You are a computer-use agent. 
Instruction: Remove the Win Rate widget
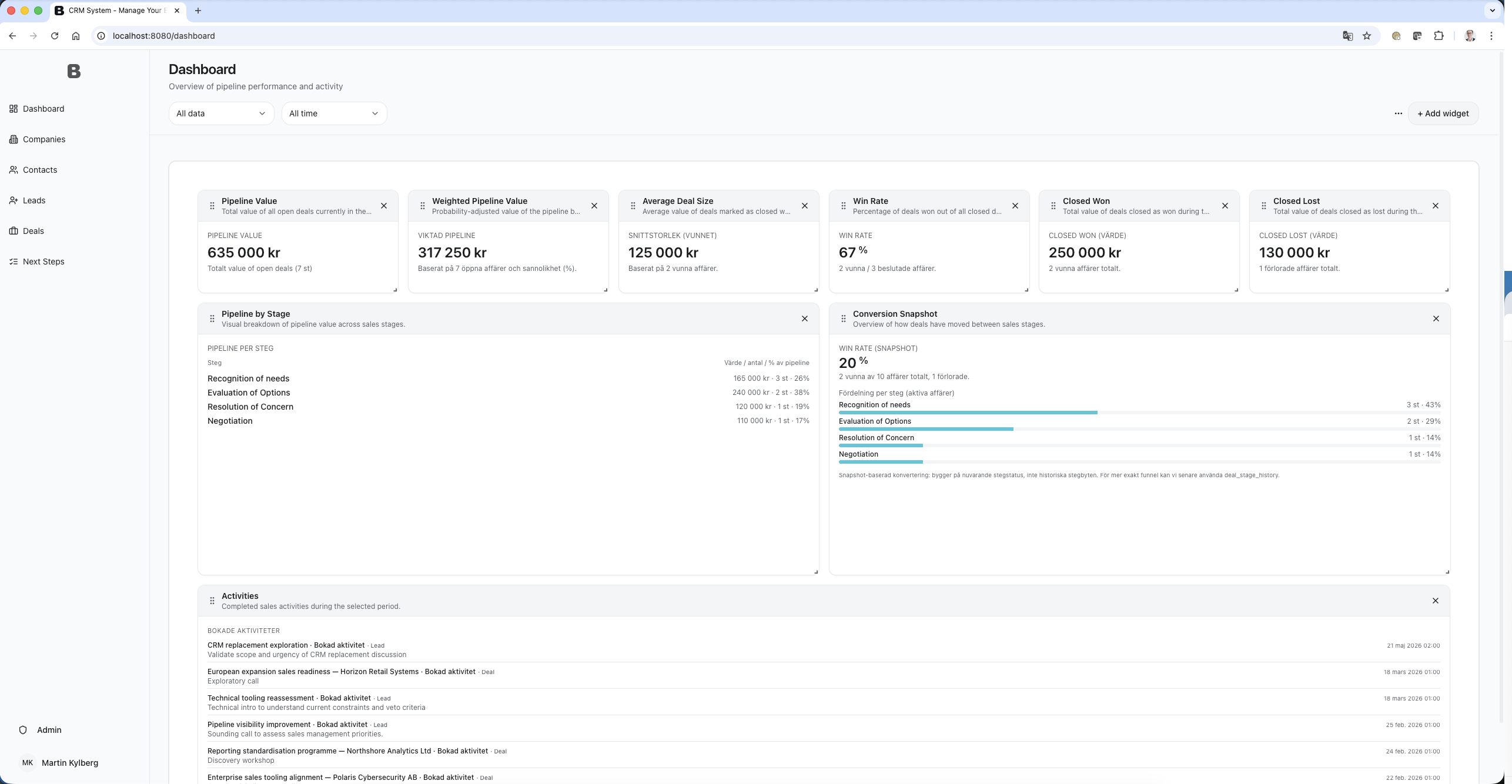click(x=1015, y=206)
